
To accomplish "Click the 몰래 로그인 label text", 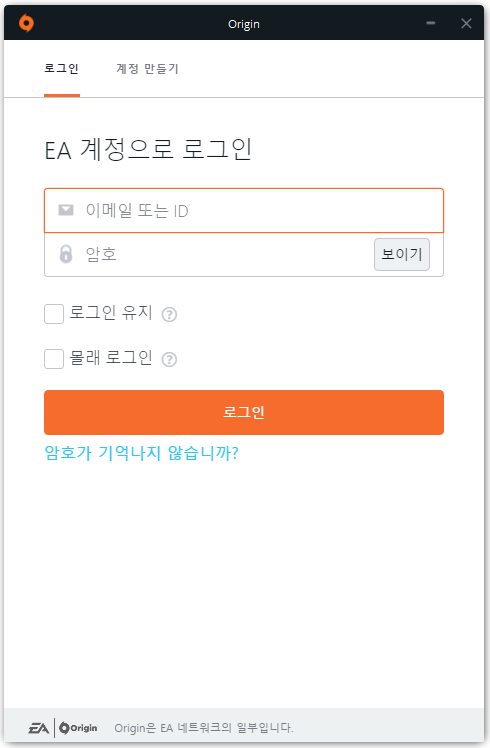I will coord(111,357).
